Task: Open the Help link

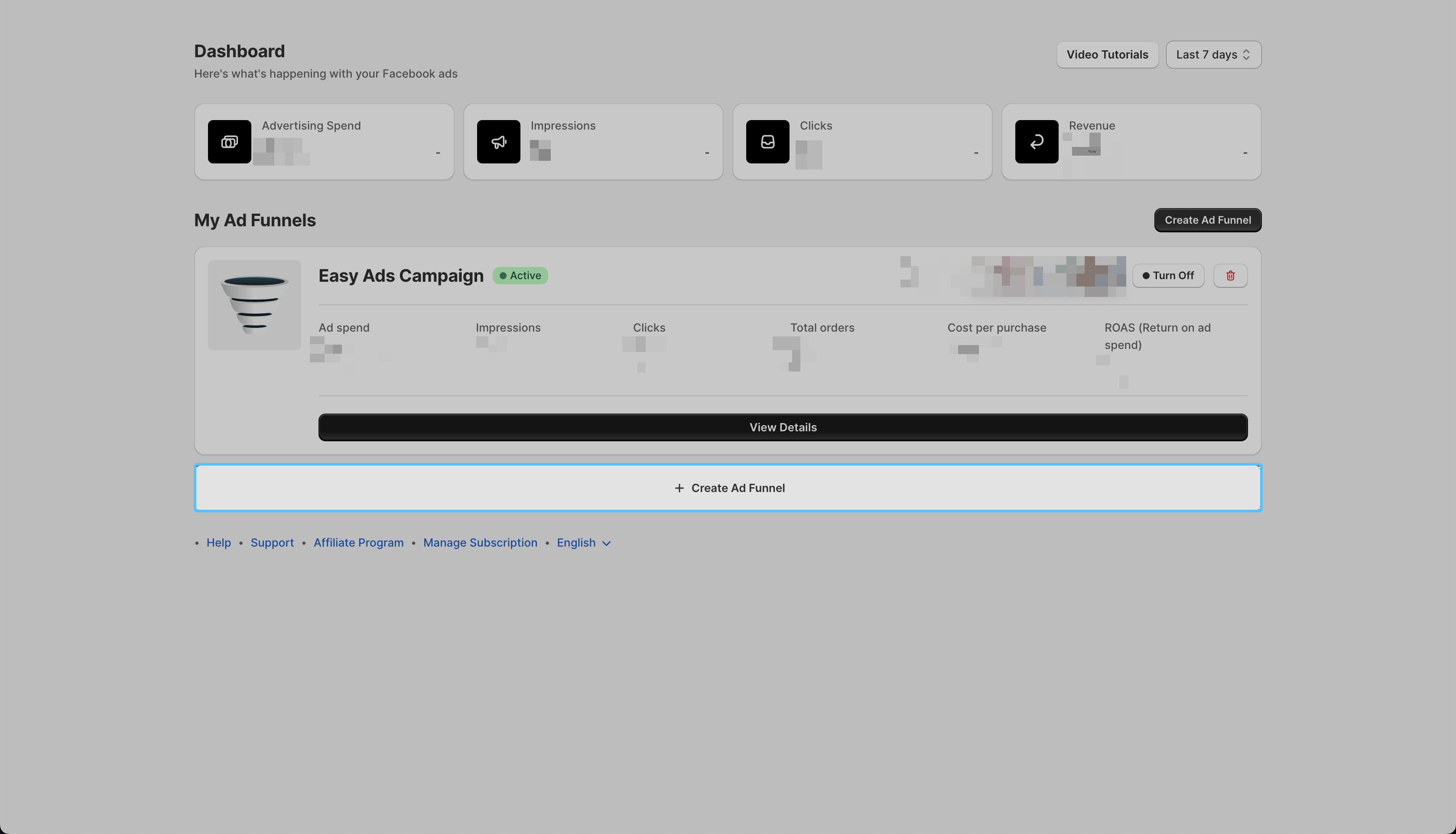Action: coord(219,542)
